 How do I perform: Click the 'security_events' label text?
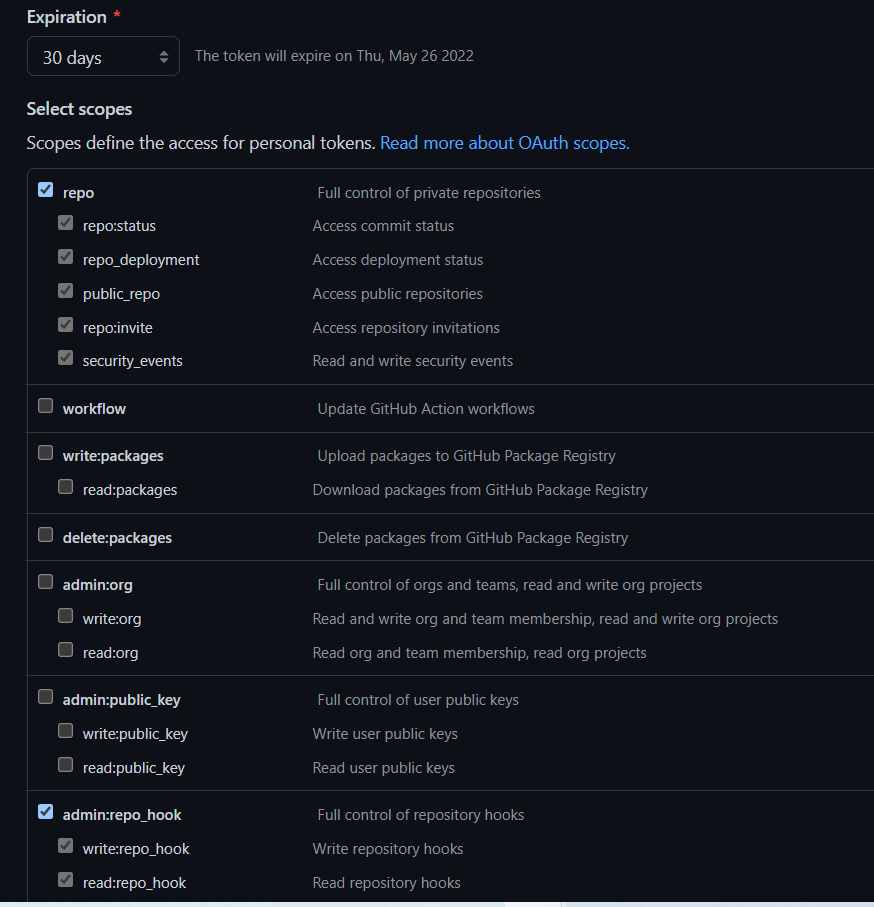(x=132, y=361)
